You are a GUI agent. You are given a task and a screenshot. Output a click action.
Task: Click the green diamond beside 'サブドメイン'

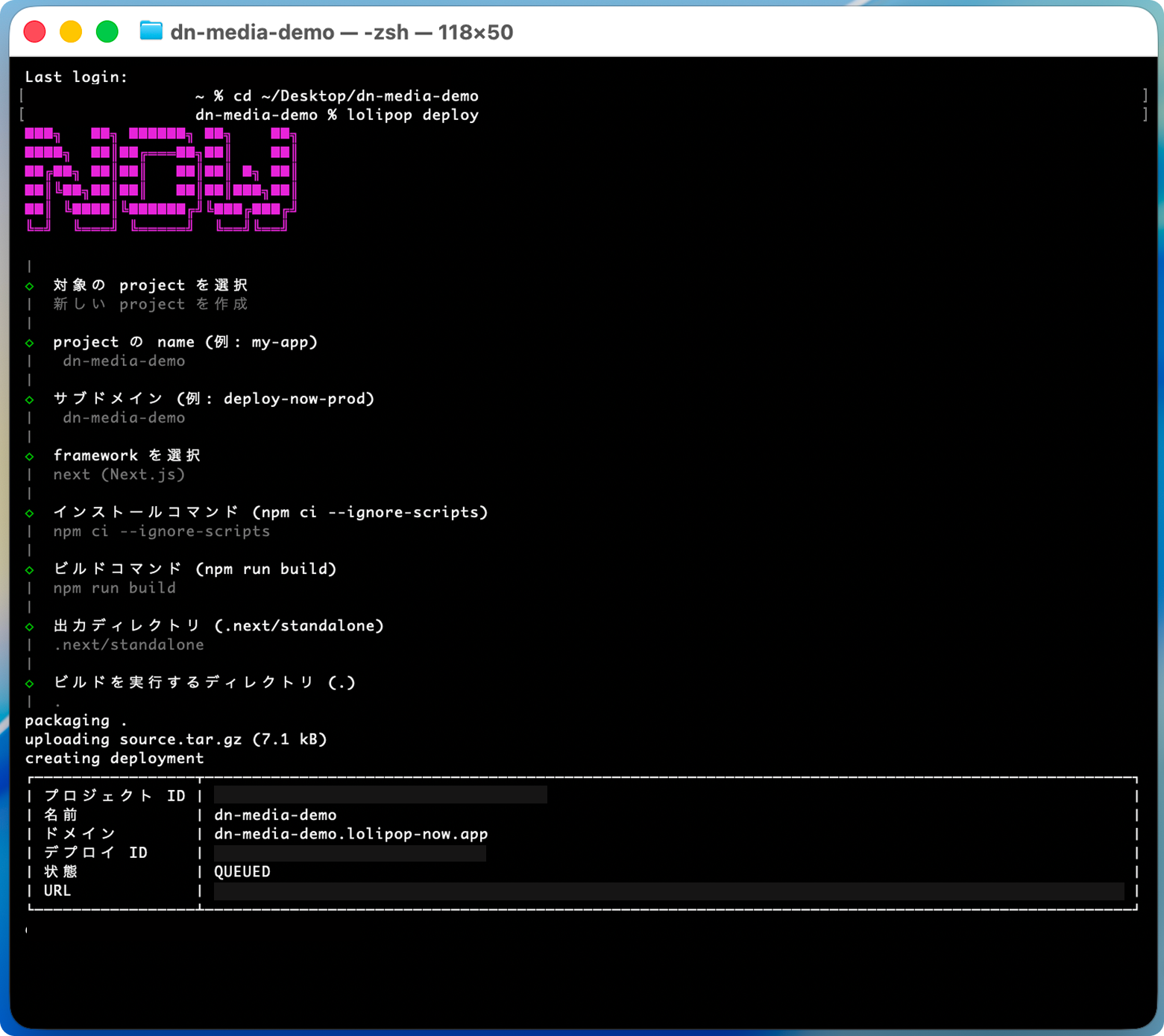click(x=30, y=399)
